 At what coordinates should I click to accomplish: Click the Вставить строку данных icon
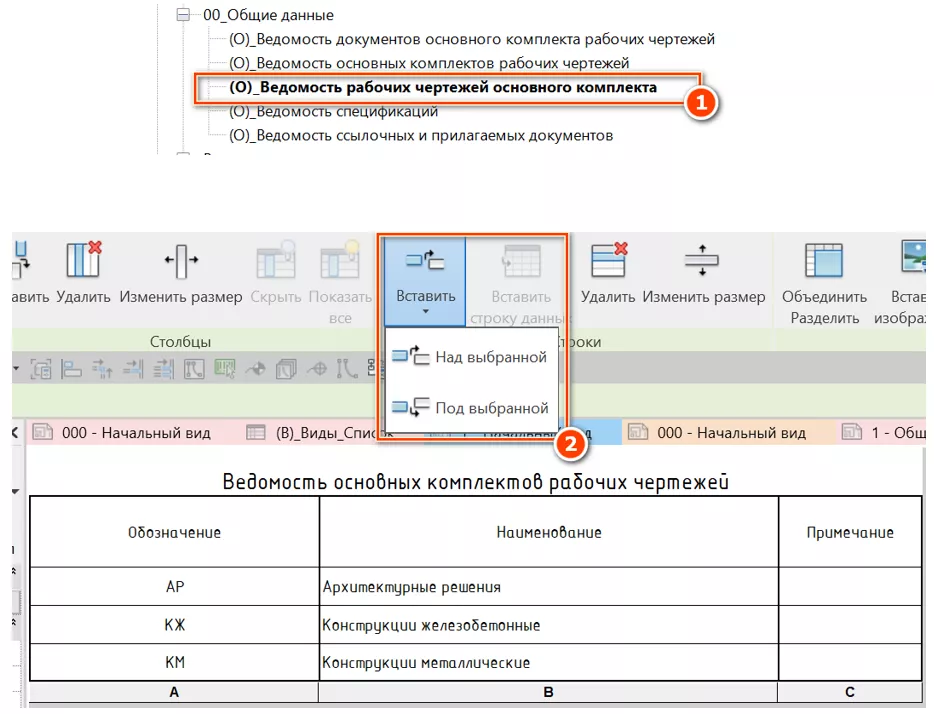521,262
